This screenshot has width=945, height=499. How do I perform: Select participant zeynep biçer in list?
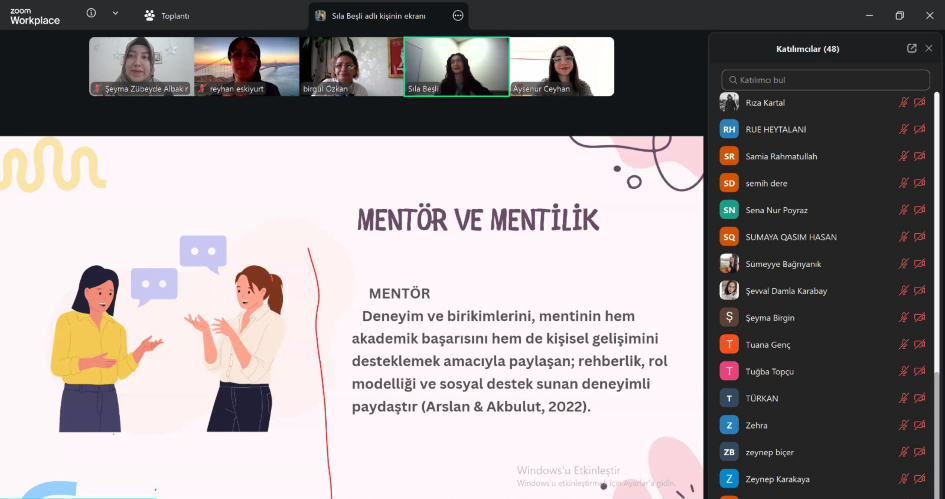point(823,452)
